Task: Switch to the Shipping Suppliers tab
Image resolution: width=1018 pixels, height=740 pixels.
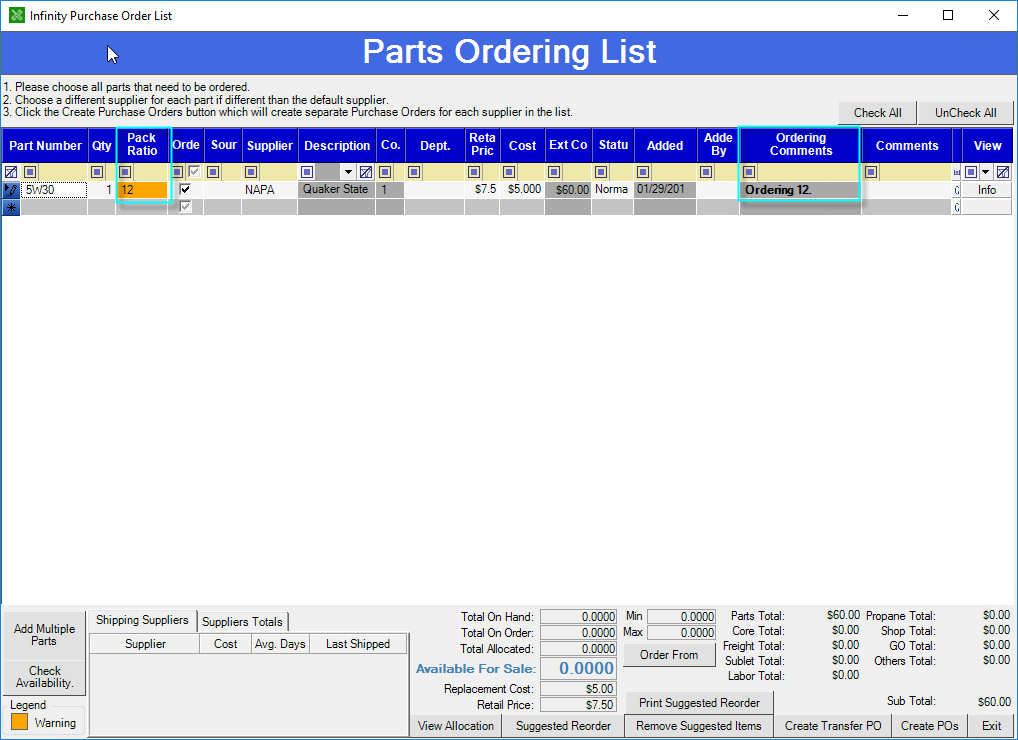Action: [142, 620]
